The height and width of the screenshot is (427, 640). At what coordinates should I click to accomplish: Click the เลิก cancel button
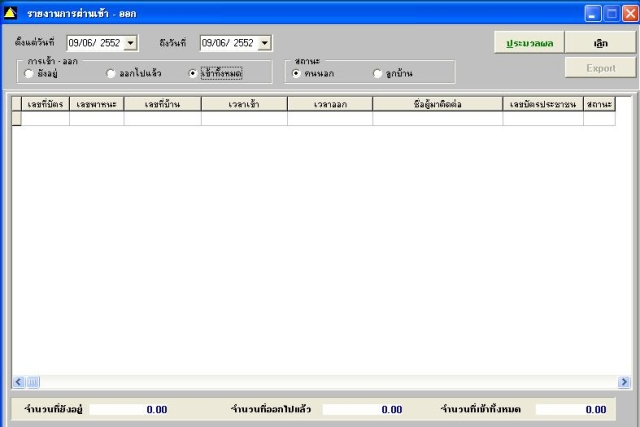[600, 43]
